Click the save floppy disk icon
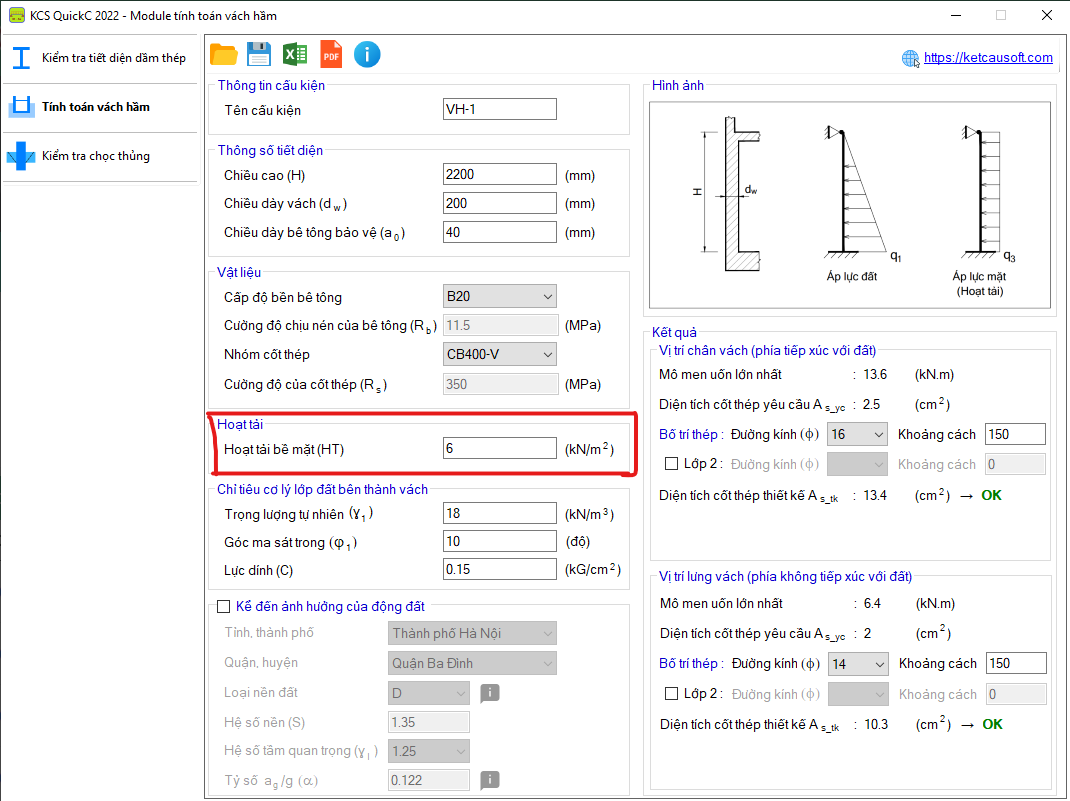The width and height of the screenshot is (1070, 801). pyautogui.click(x=259, y=54)
